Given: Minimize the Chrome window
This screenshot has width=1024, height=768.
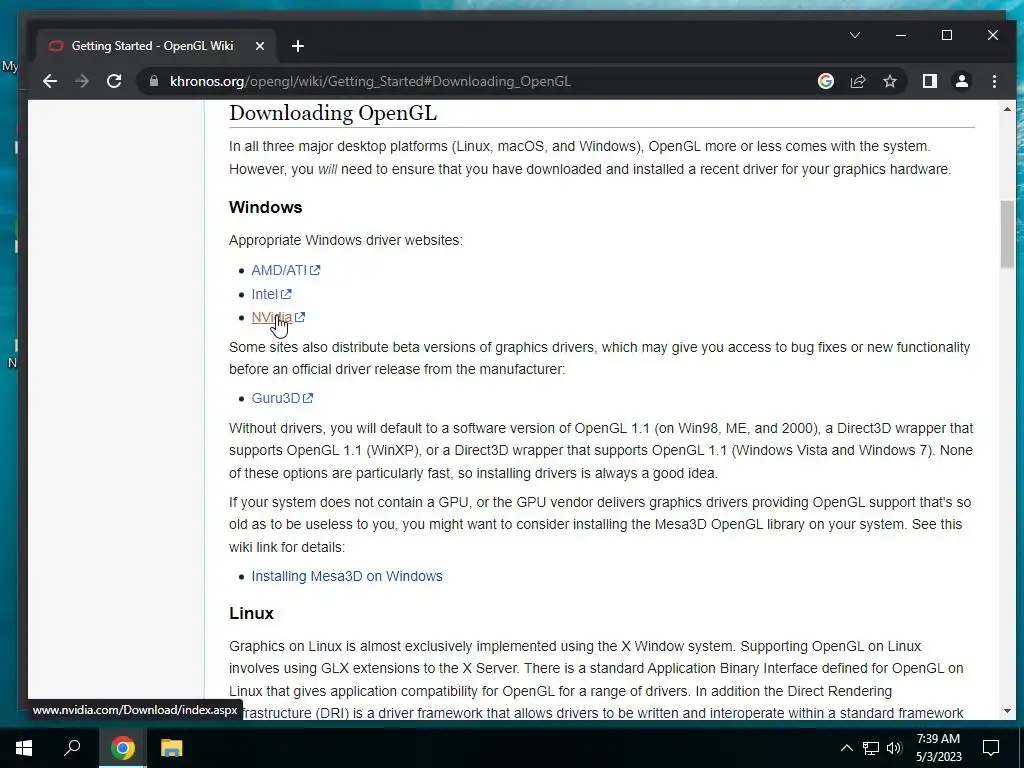Looking at the screenshot, I should (901, 35).
